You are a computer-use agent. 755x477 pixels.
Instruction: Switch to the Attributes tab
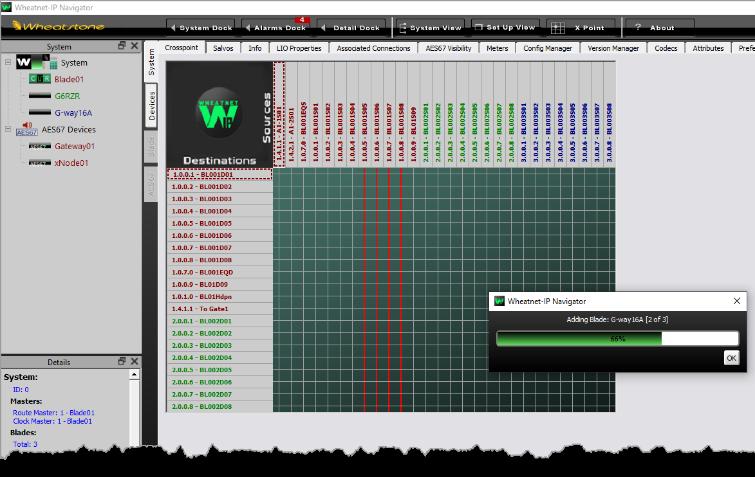pyautogui.click(x=708, y=48)
